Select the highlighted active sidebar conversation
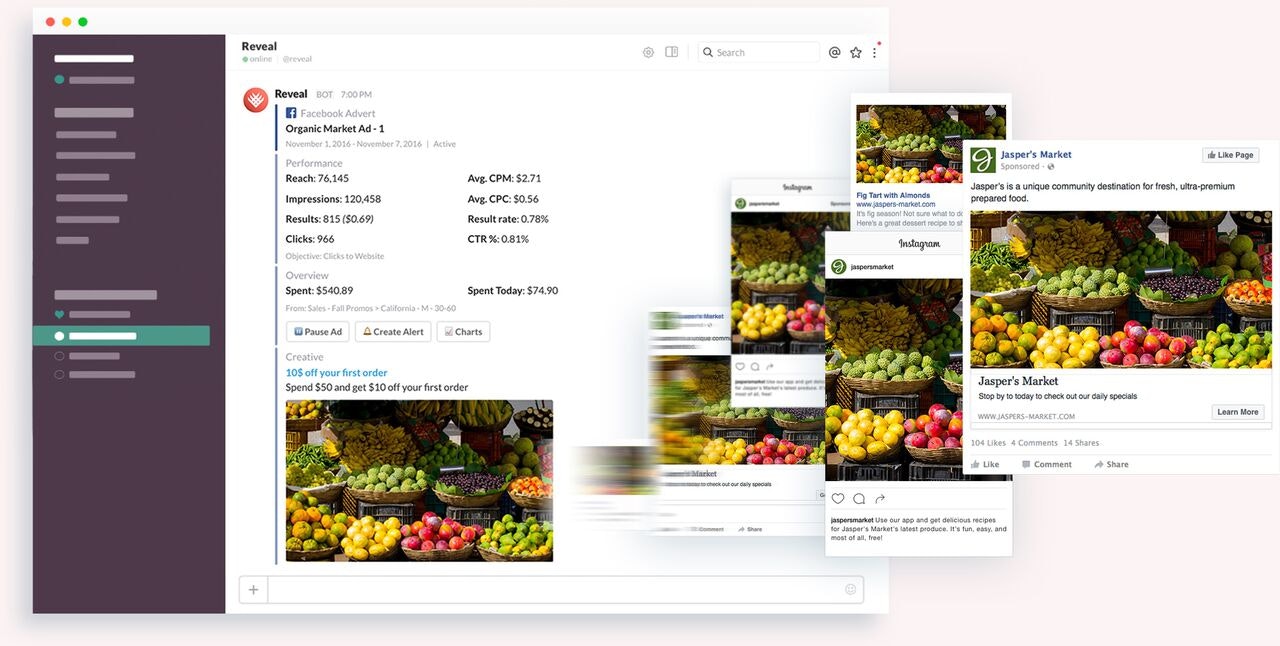Screen dimensions: 1280x646 121,336
